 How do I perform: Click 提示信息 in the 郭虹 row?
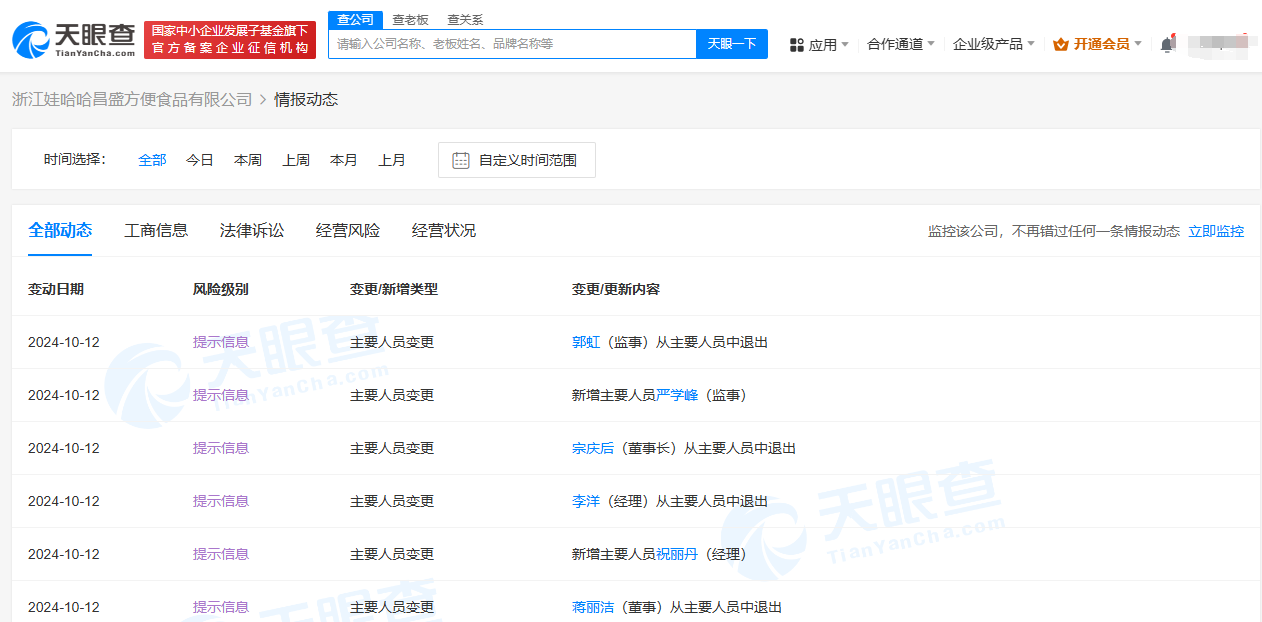tap(221, 342)
